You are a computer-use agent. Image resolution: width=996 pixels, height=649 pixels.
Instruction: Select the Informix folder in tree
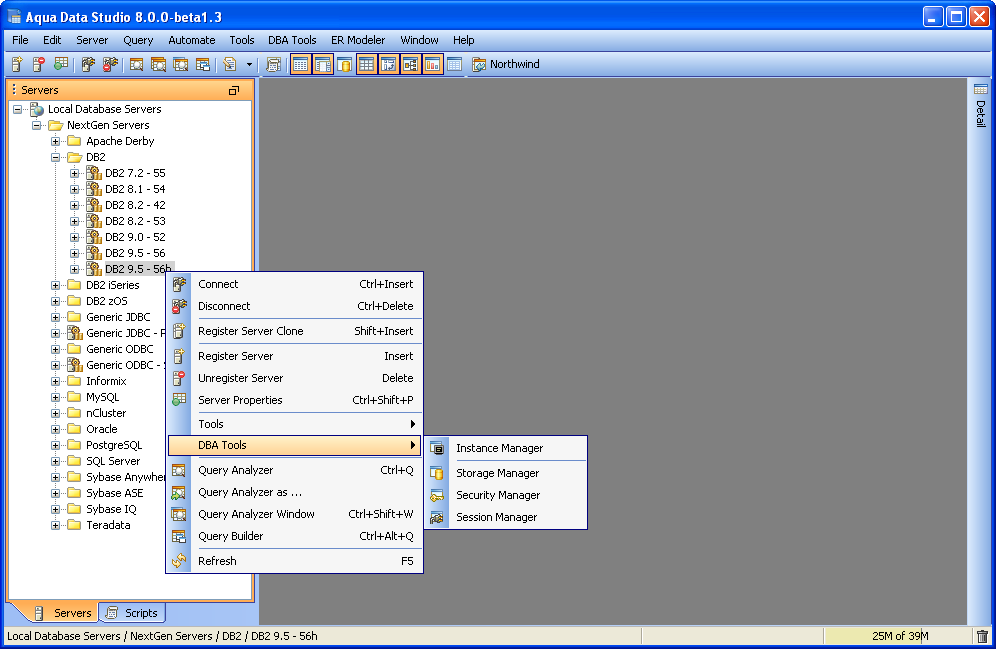(106, 381)
